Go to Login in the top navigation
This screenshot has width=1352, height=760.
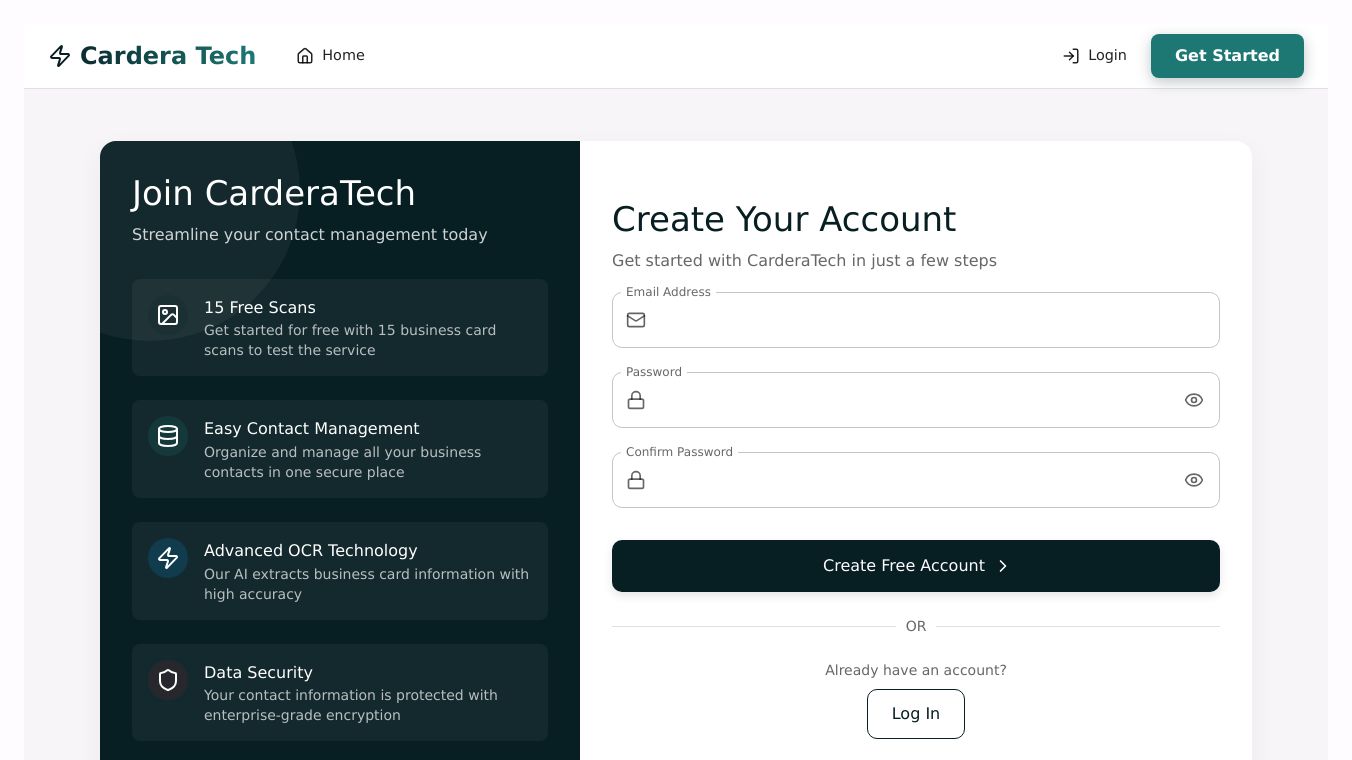1095,56
